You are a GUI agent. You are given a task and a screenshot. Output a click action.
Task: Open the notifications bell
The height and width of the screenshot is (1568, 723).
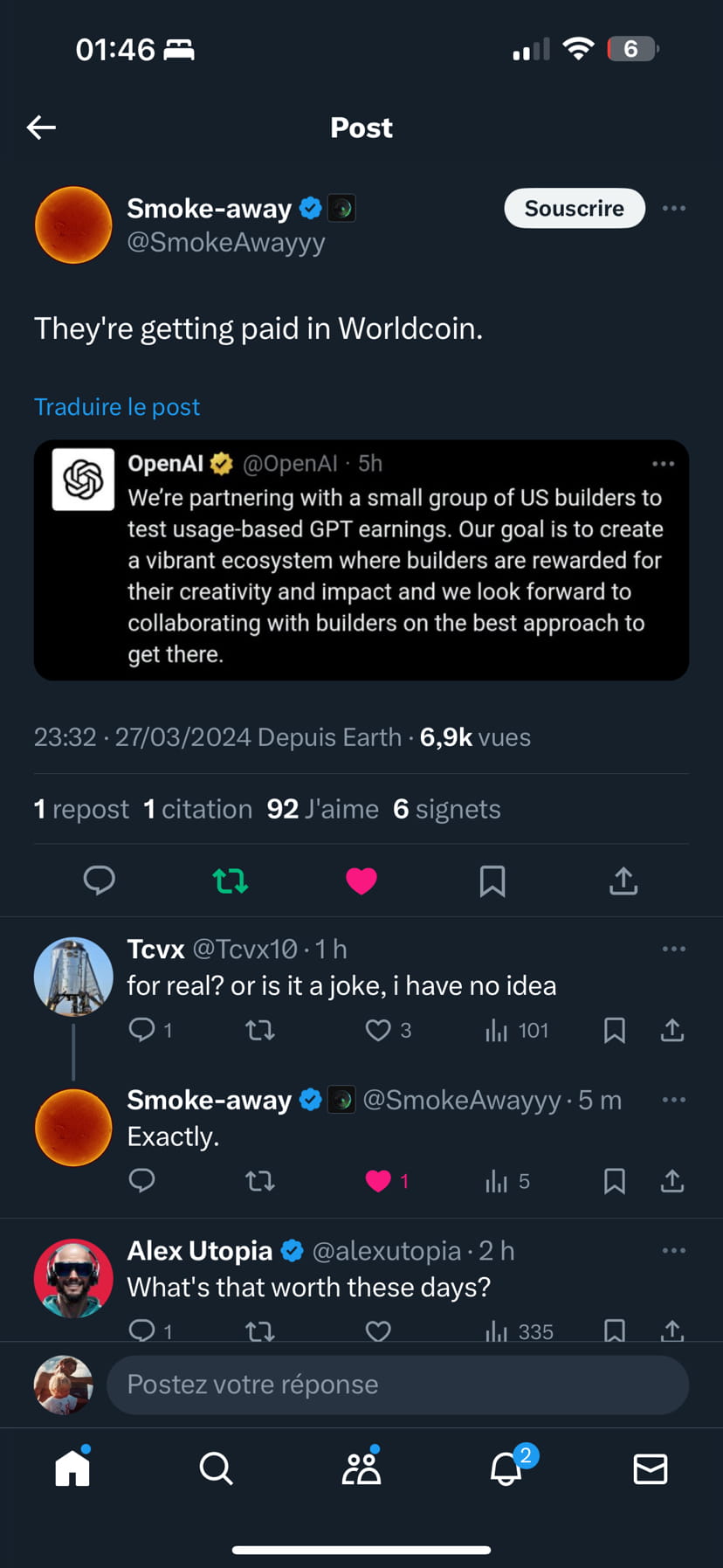point(506,1469)
